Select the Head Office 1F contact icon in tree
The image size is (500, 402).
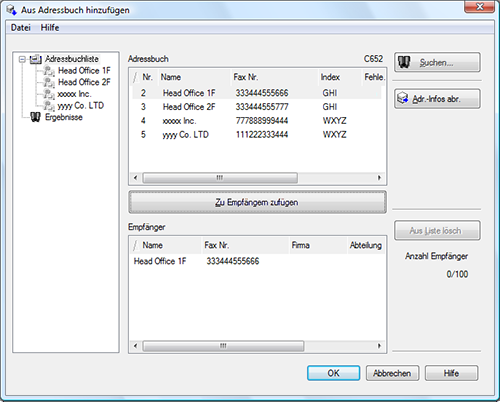tap(49, 71)
